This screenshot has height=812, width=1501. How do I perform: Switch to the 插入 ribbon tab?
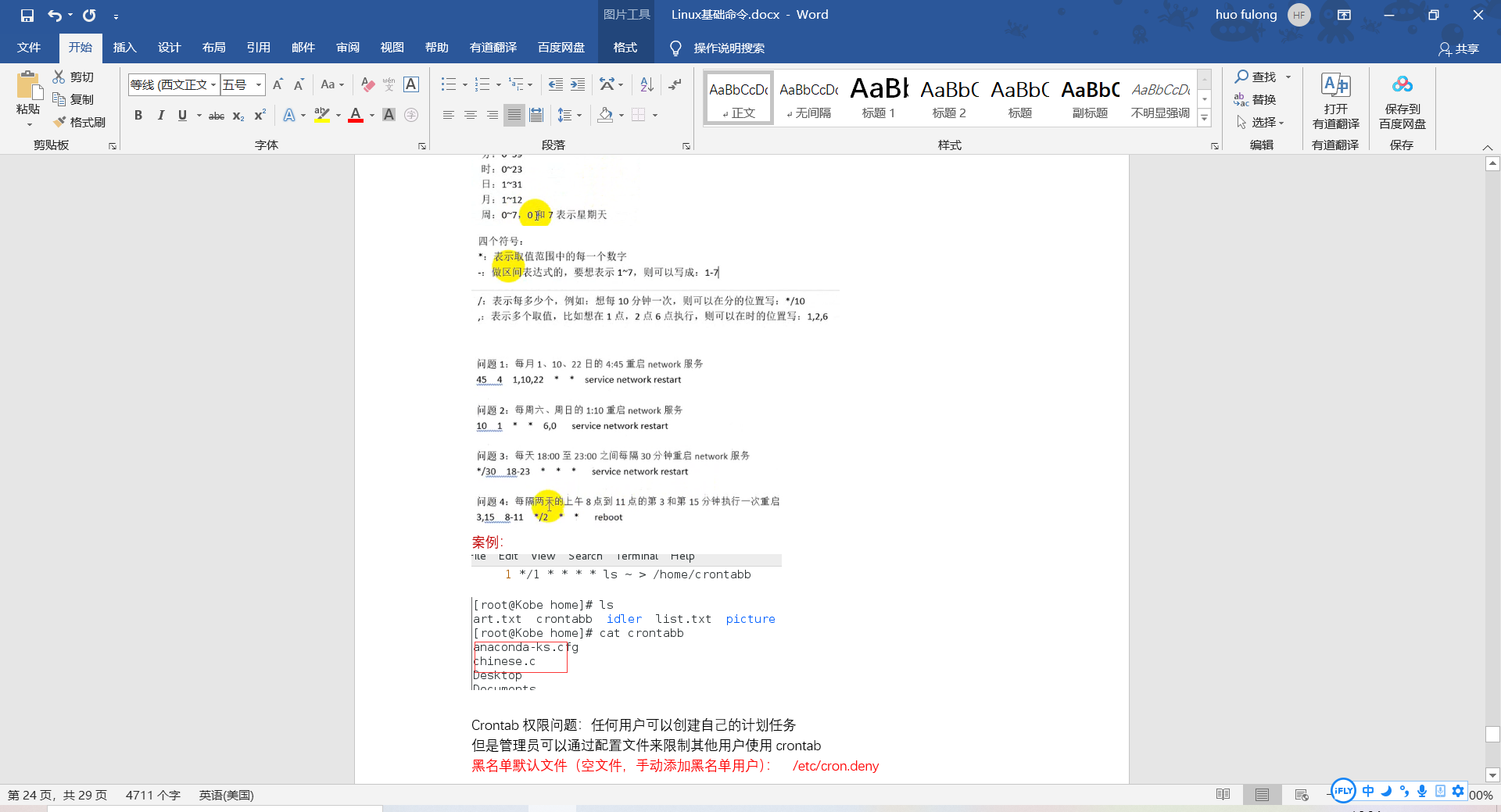[x=124, y=47]
